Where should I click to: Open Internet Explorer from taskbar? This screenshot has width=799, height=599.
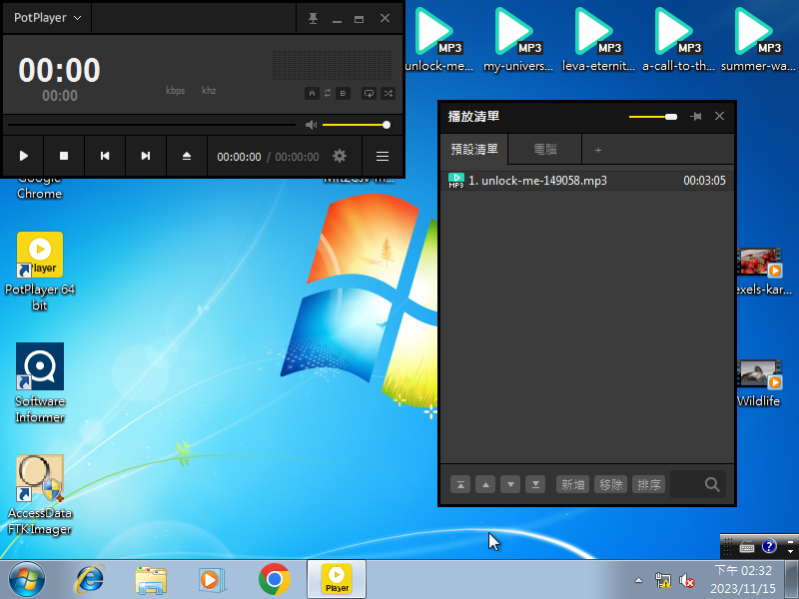point(90,580)
